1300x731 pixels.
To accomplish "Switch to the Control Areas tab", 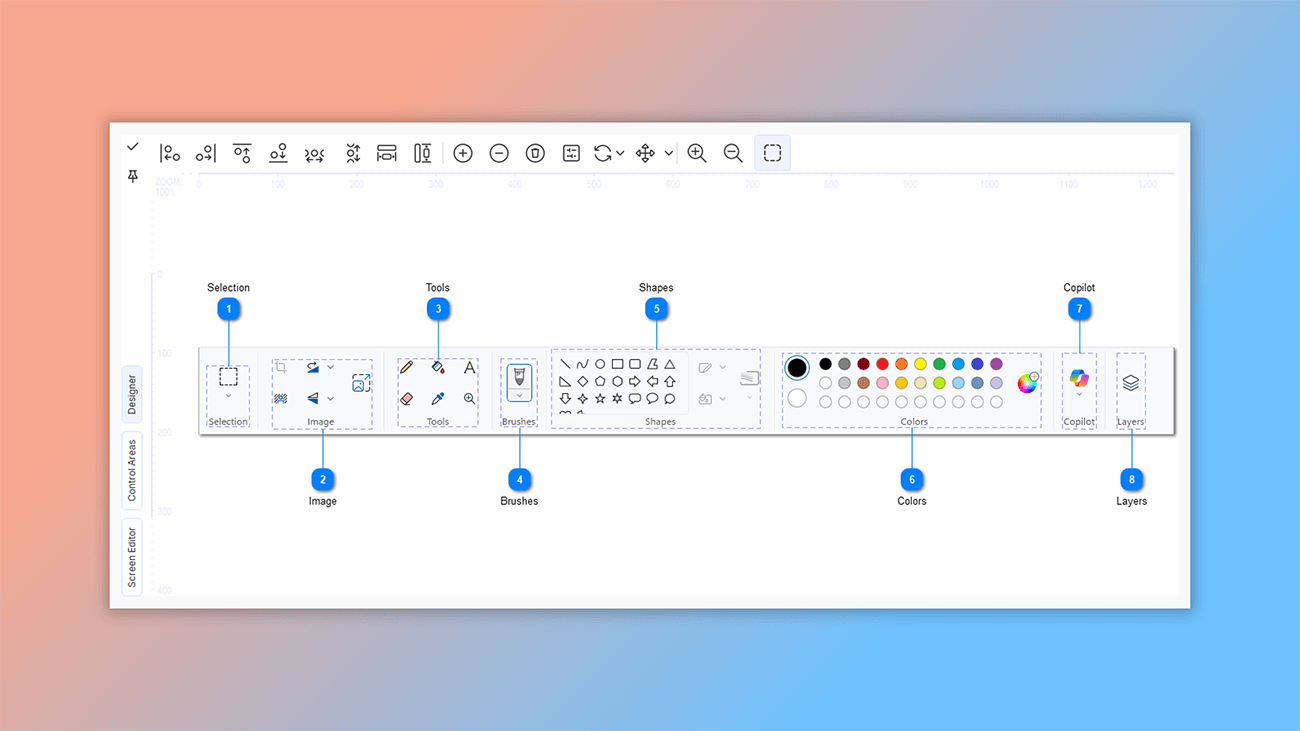I will click(131, 469).
